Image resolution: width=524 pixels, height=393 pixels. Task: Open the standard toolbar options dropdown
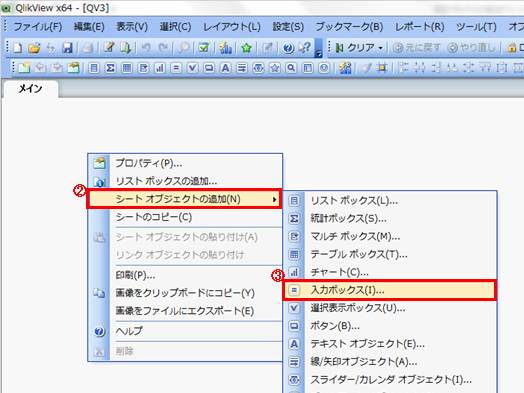(319, 48)
